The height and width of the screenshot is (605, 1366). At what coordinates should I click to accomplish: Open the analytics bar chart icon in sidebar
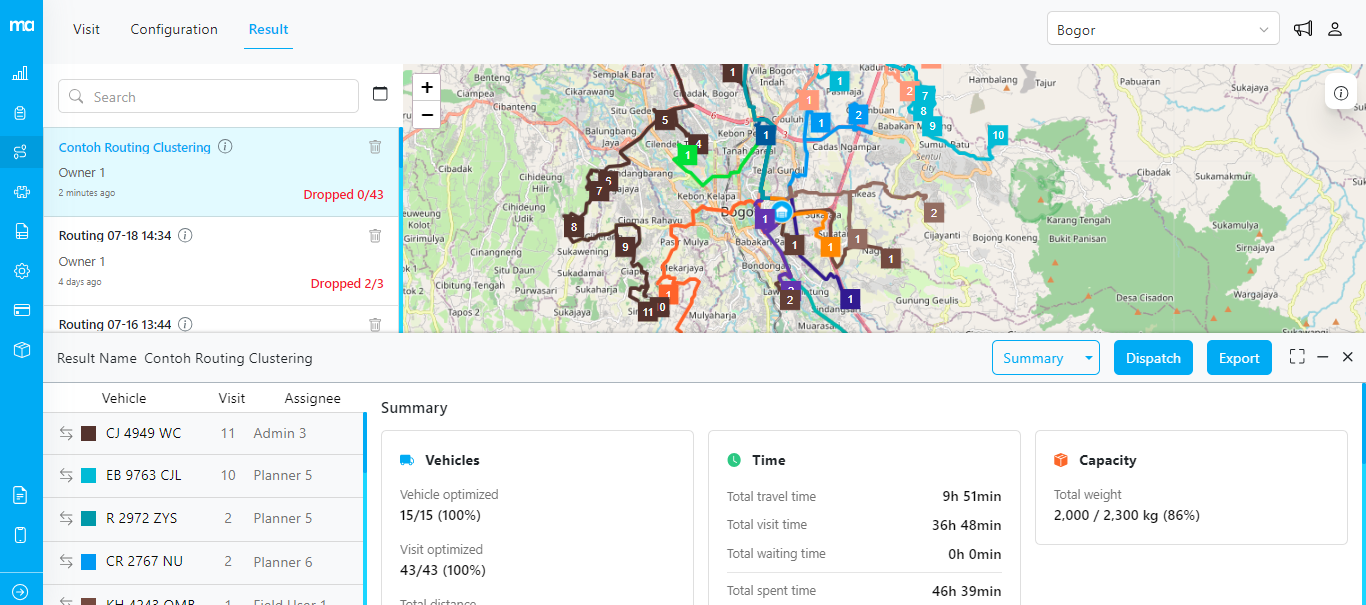(x=21, y=72)
